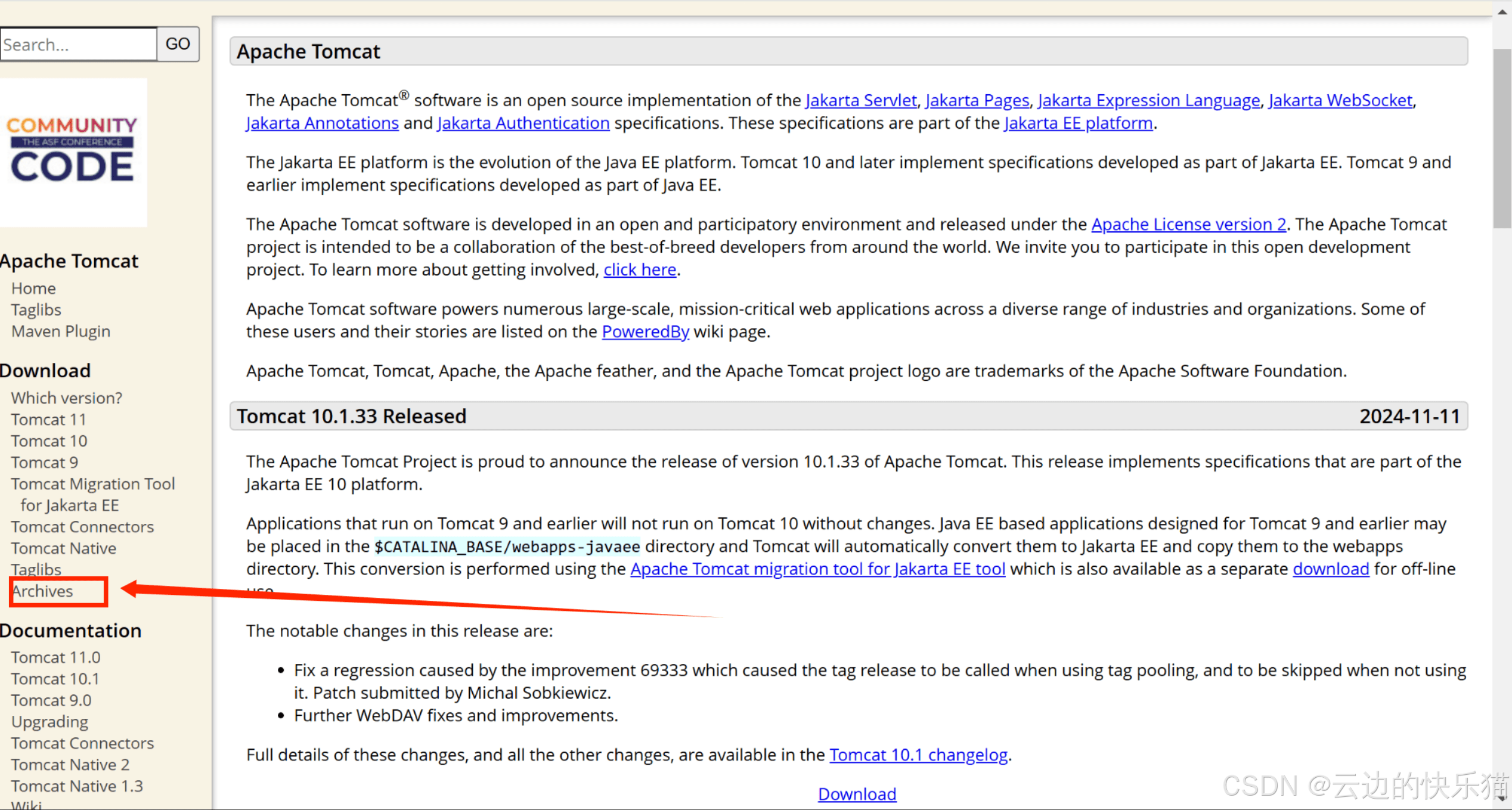The width and height of the screenshot is (1512, 810).
Task: Click the 'Download' sidebar heading
Action: click(x=45, y=371)
